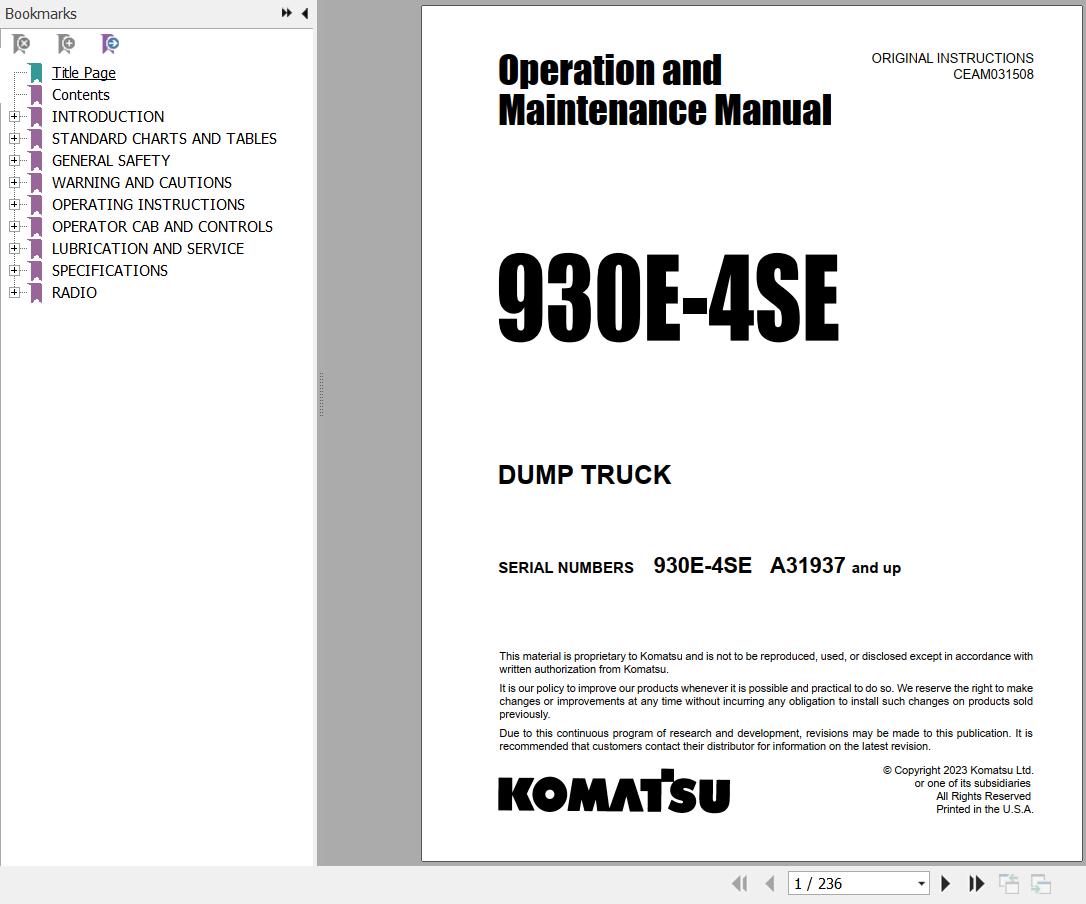Image resolution: width=1086 pixels, height=904 pixels.
Task: Click the delete bookmark icon
Action: point(21,44)
